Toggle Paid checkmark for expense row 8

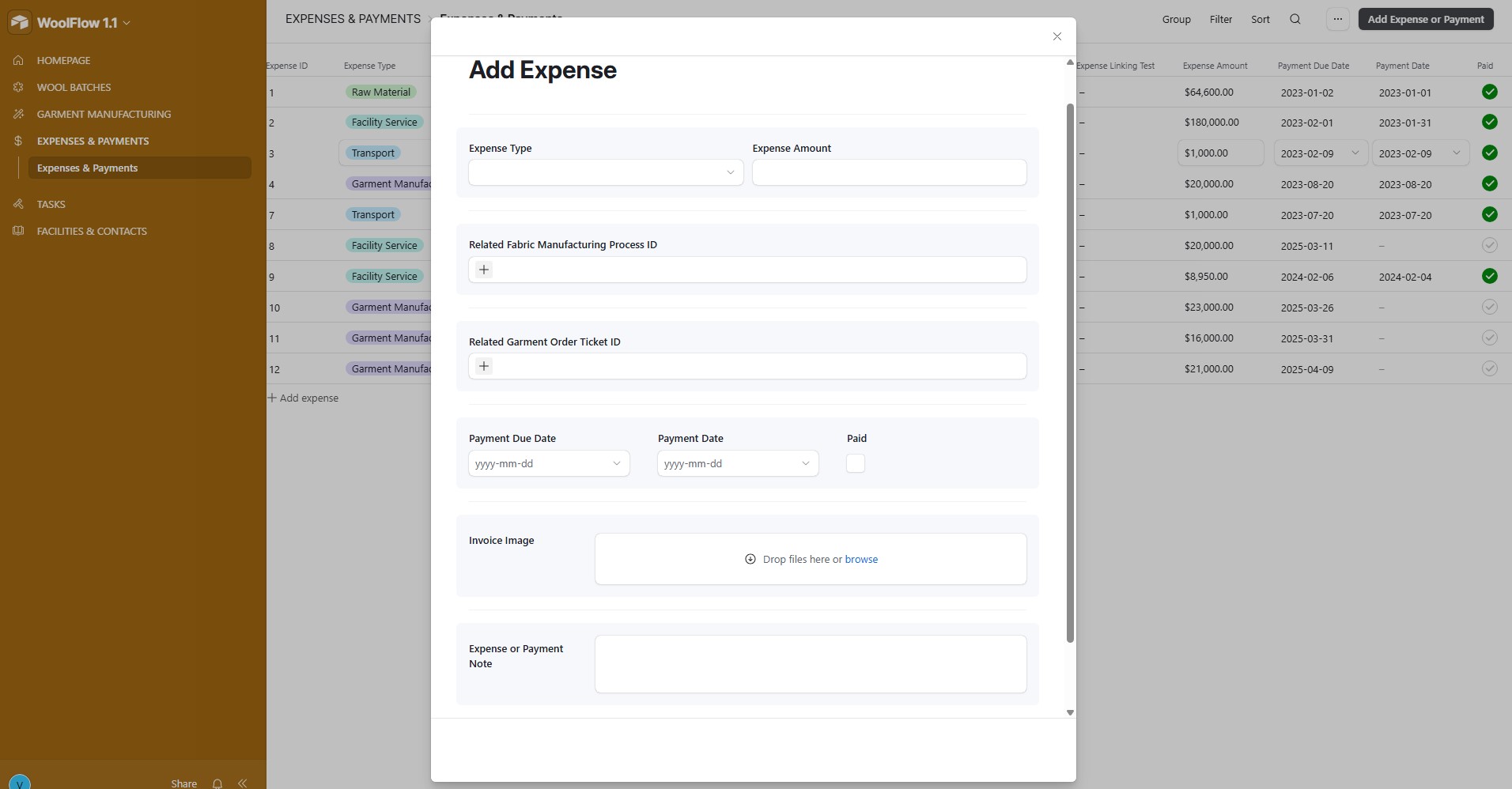pyautogui.click(x=1489, y=245)
